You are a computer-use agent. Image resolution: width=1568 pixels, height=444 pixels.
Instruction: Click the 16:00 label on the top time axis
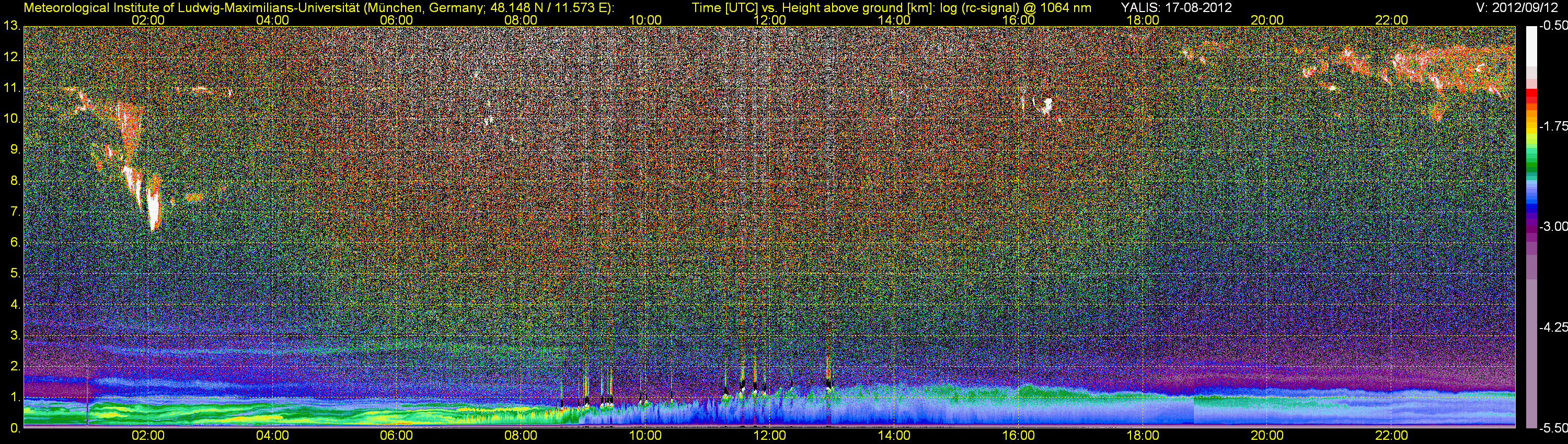pos(1018,20)
